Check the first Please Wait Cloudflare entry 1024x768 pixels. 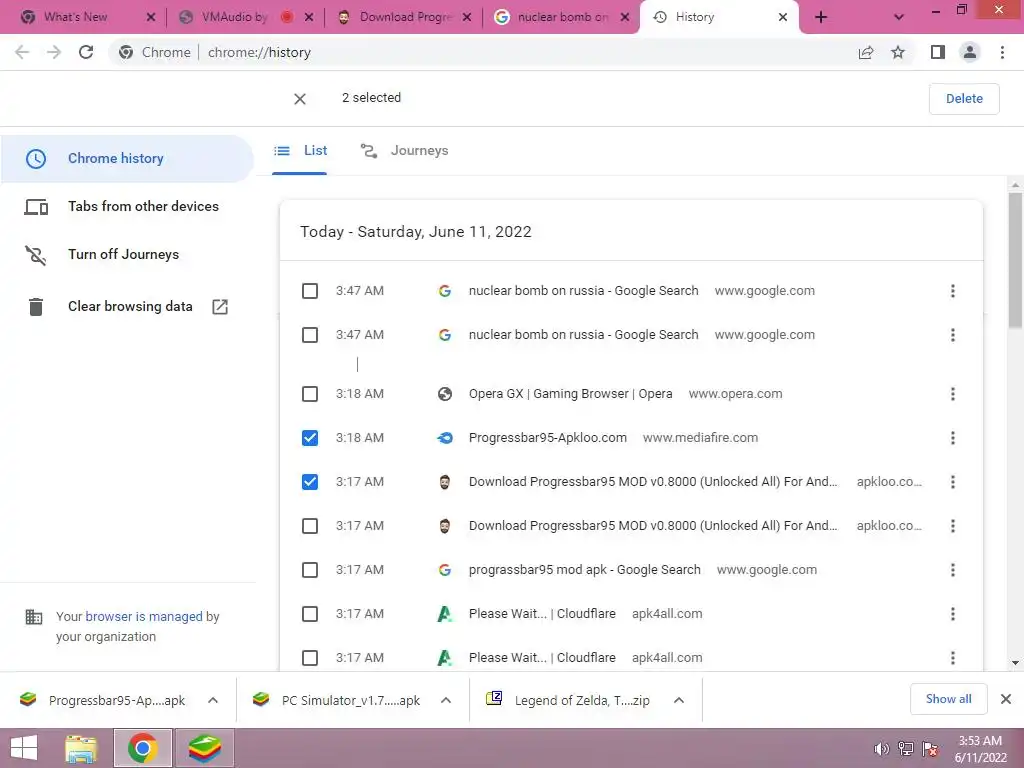coord(310,614)
